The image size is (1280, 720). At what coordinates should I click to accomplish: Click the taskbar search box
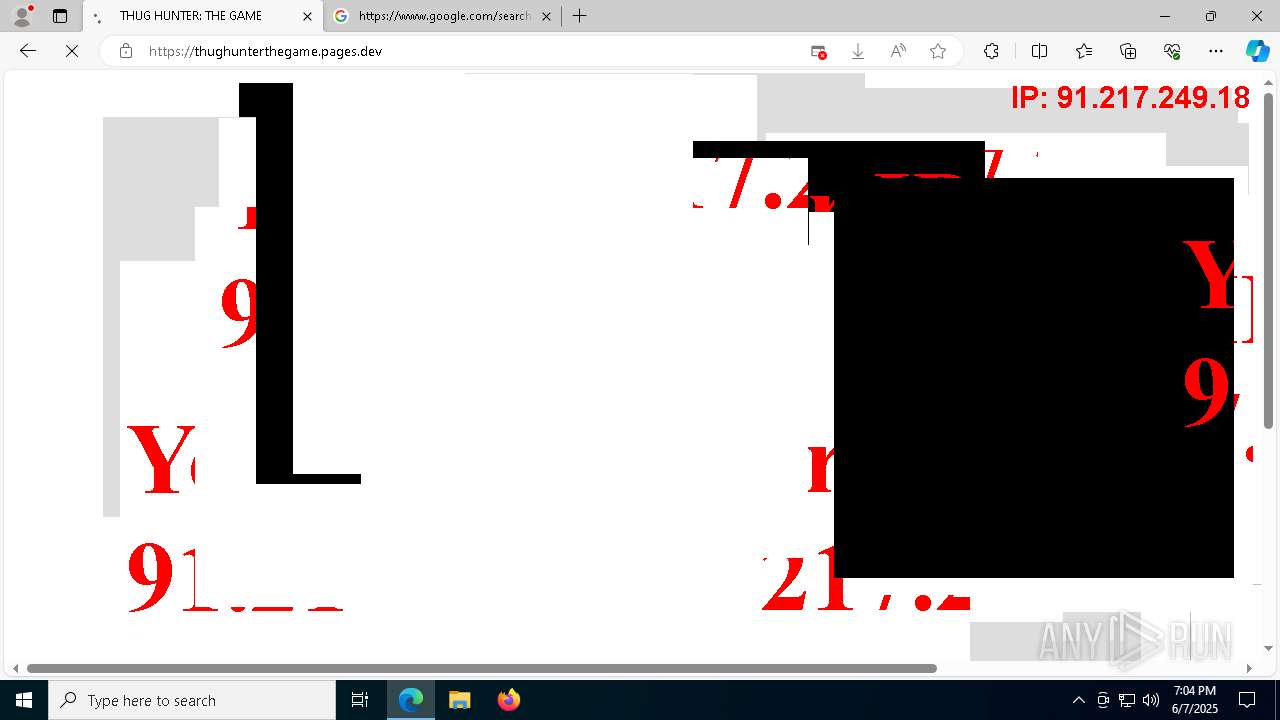pos(192,700)
